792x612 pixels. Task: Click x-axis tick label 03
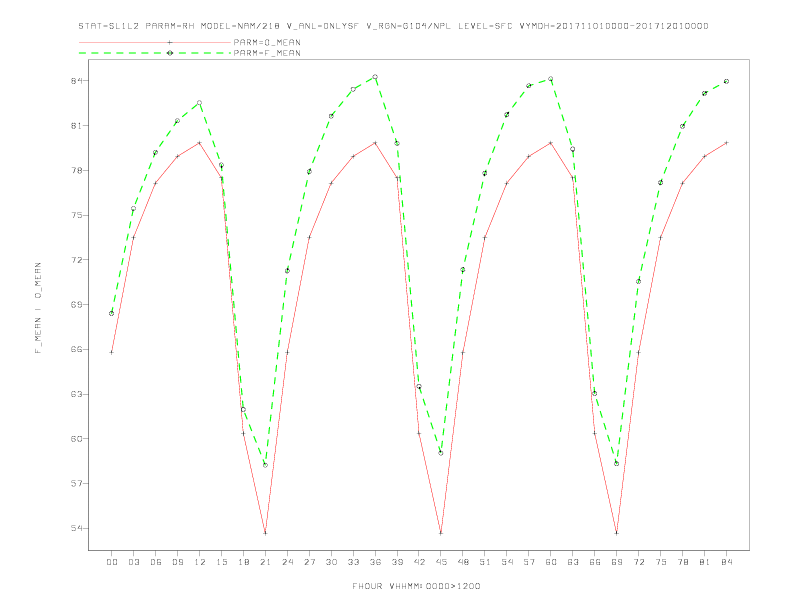click(133, 562)
